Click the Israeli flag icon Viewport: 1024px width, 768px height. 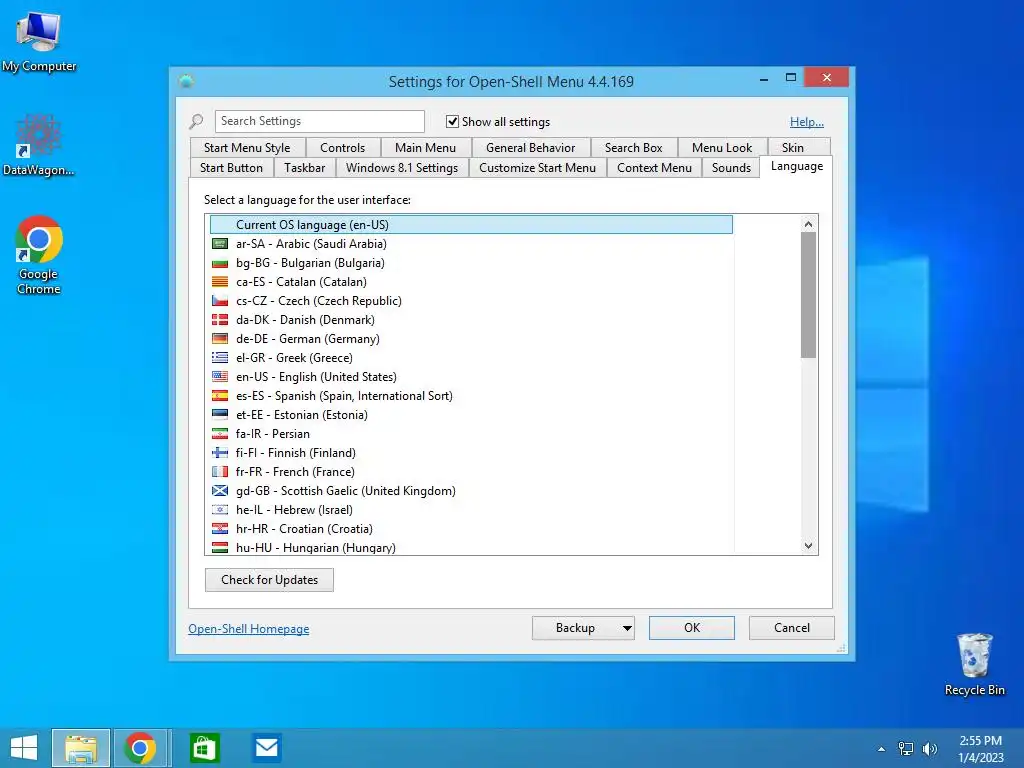point(220,509)
